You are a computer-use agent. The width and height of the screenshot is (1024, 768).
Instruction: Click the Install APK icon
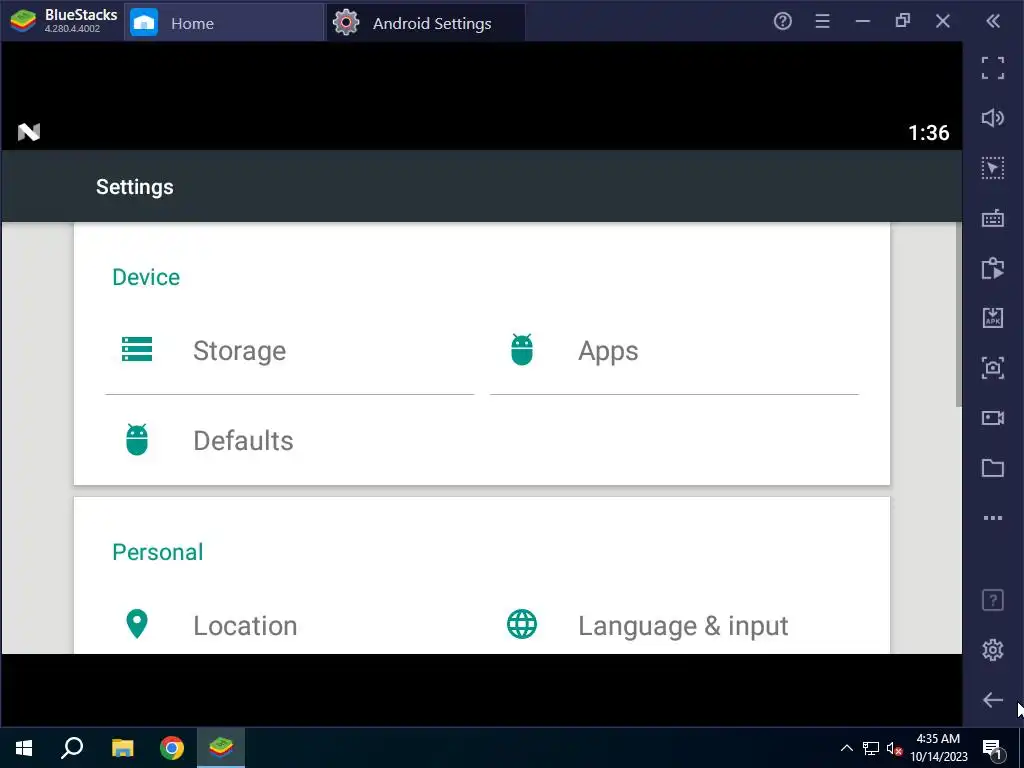993,318
